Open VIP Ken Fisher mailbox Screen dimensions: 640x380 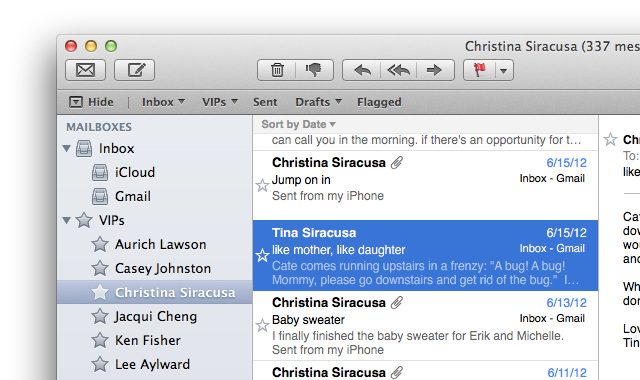point(155,340)
